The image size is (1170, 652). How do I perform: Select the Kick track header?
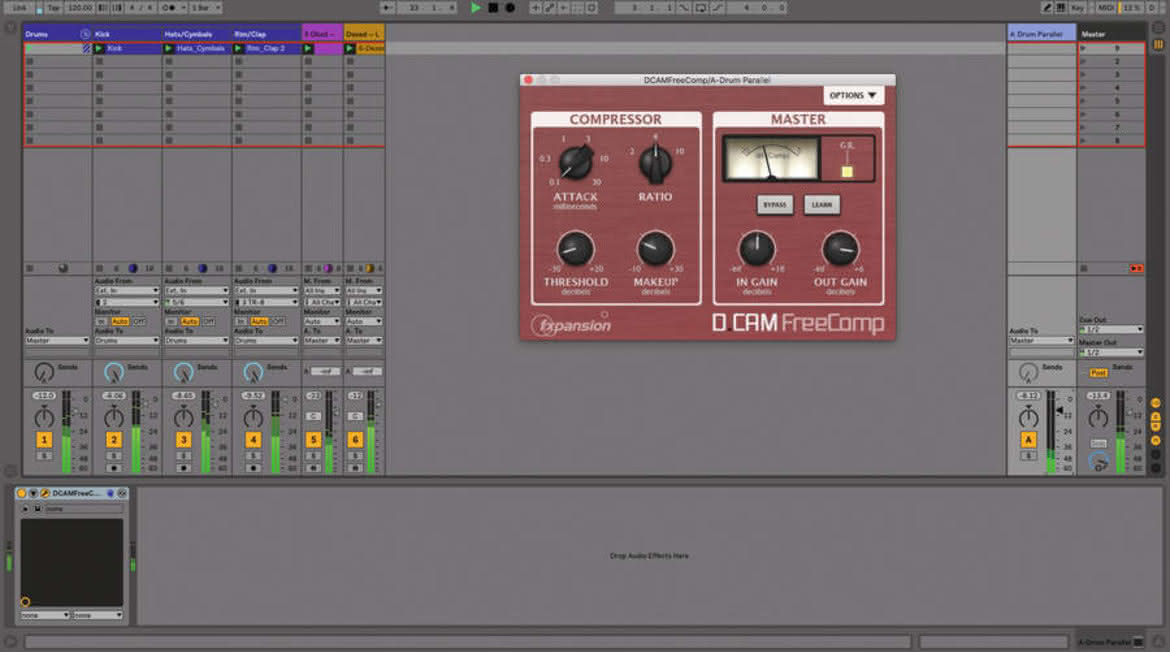click(126, 34)
